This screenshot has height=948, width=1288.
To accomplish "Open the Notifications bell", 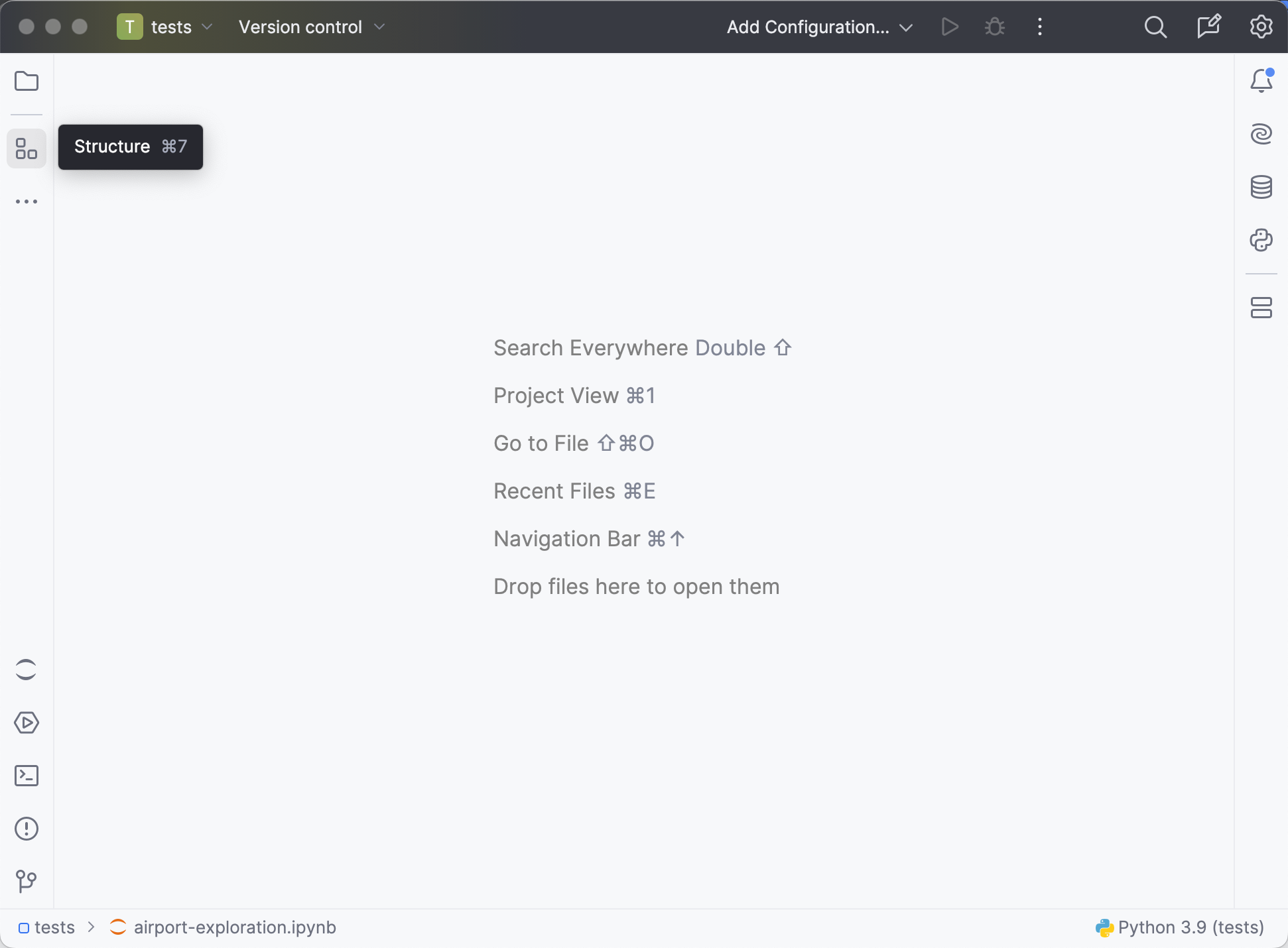I will click(x=1261, y=81).
